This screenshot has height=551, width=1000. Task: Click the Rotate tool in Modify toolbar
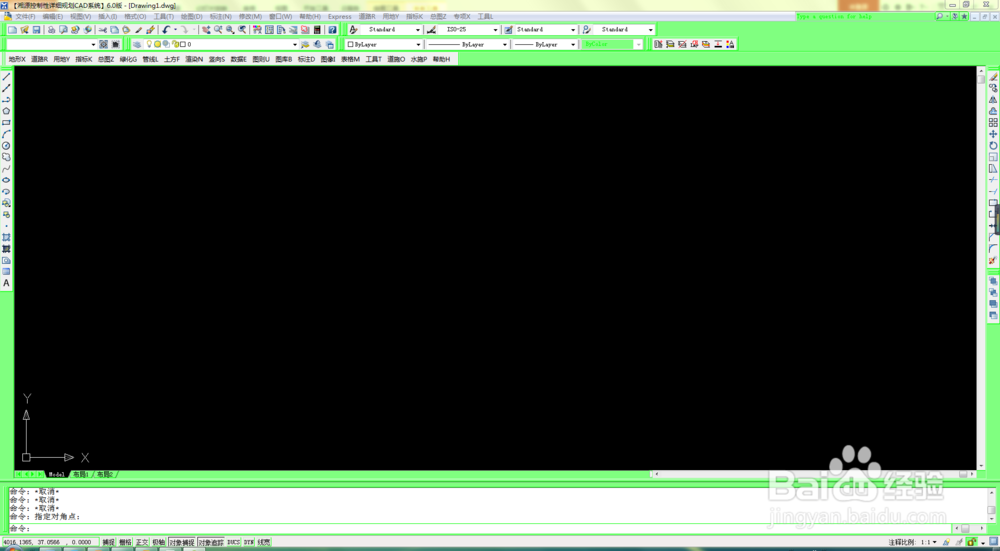993,145
